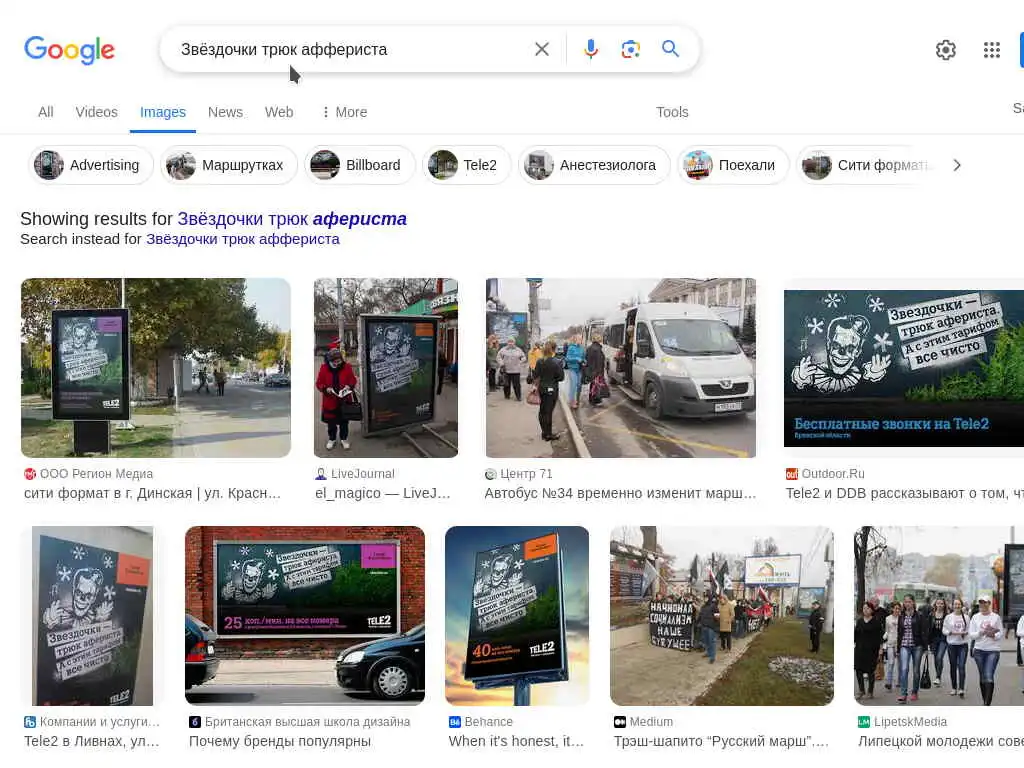Filter by Tele2 chip

tap(466, 165)
